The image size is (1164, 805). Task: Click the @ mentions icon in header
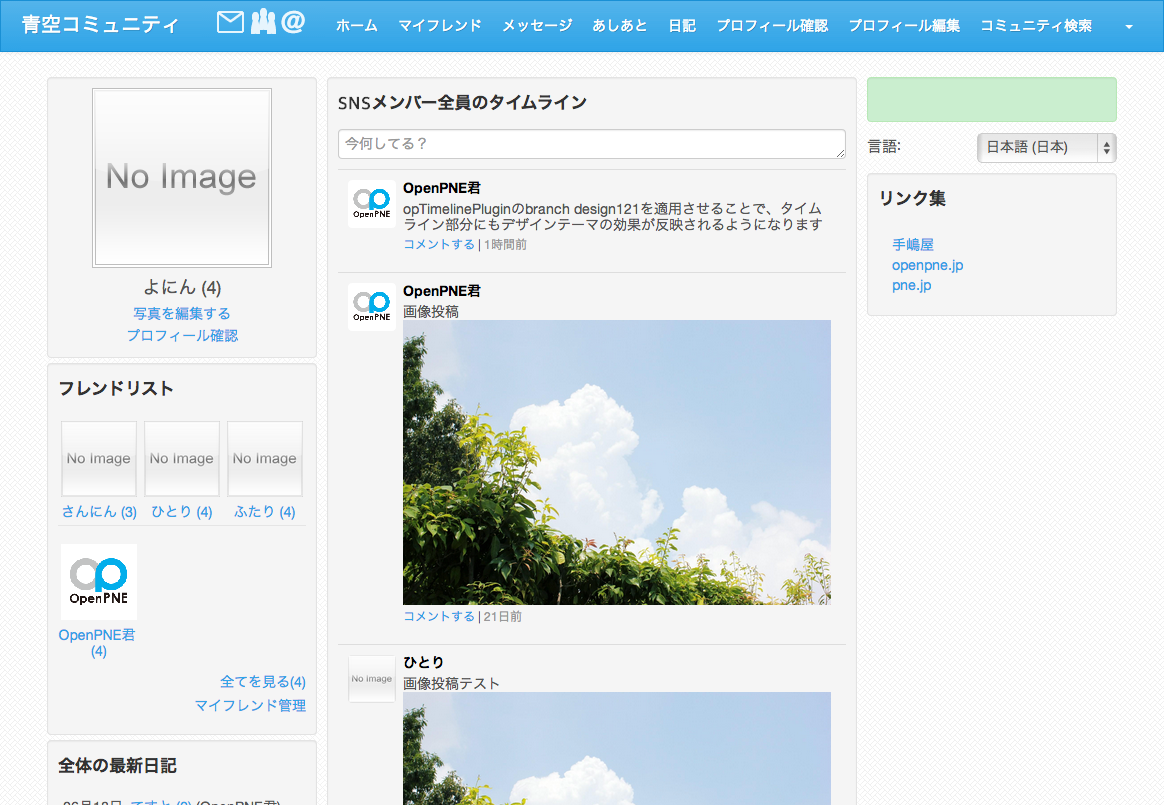pyautogui.click(x=293, y=22)
